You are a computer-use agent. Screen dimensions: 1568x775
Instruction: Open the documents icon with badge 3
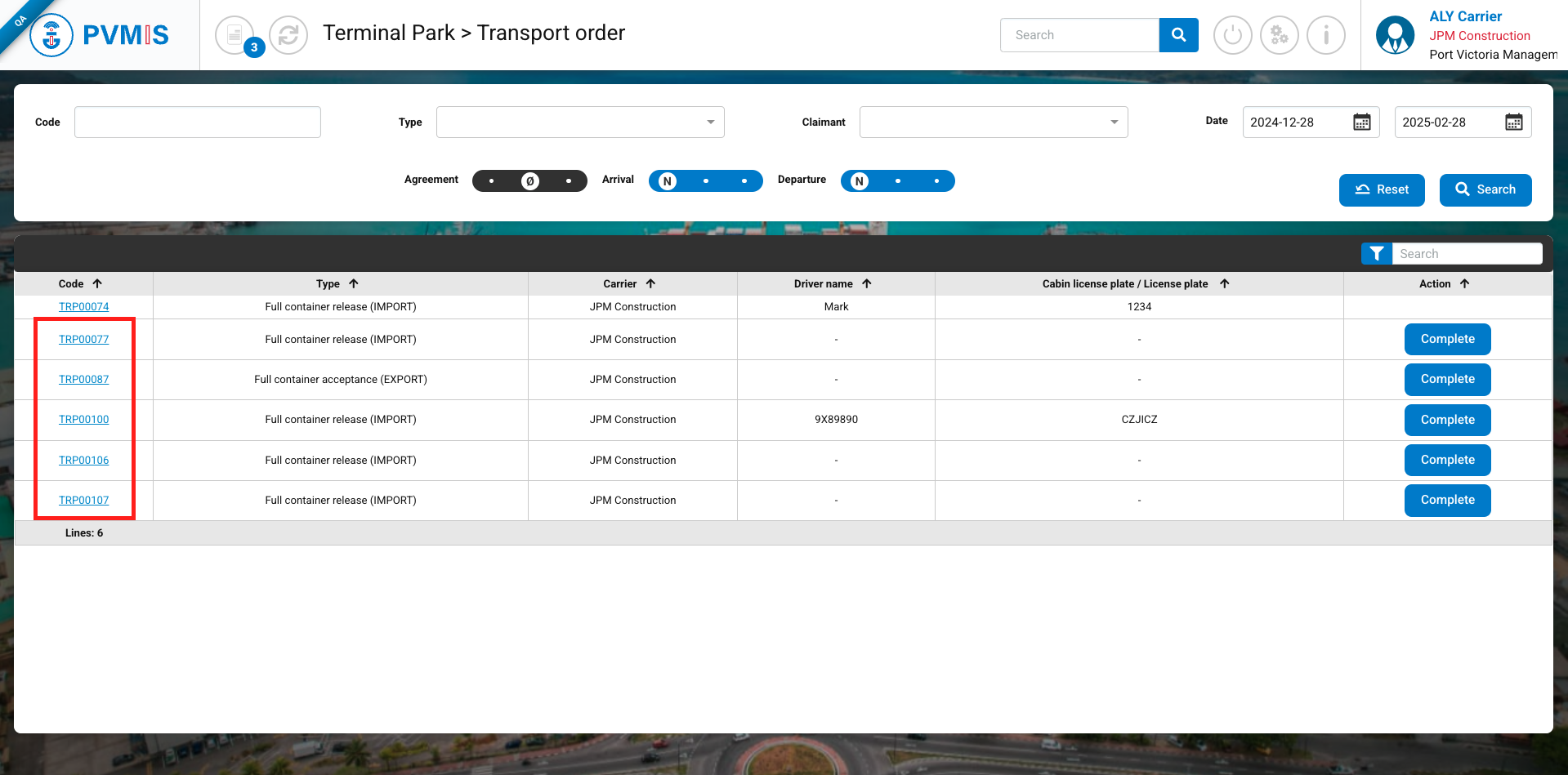[x=235, y=35]
